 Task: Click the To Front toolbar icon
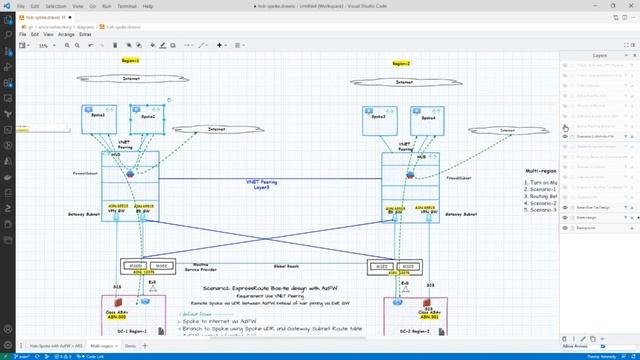(x=129, y=45)
